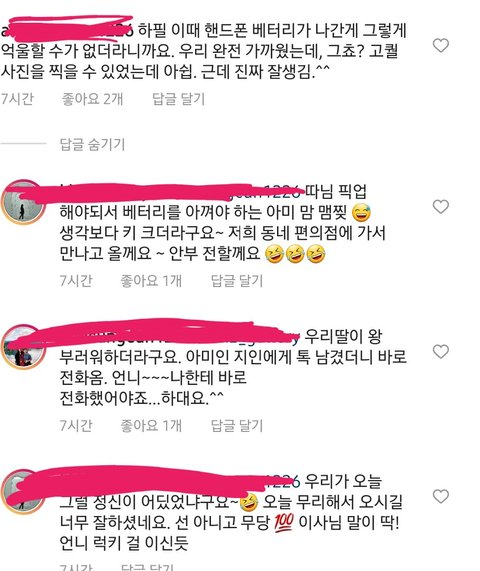Image resolution: width=480 pixels, height=571 pixels.
Task: Tap the heart beside the 편의점 reply
Action: [x=441, y=206]
